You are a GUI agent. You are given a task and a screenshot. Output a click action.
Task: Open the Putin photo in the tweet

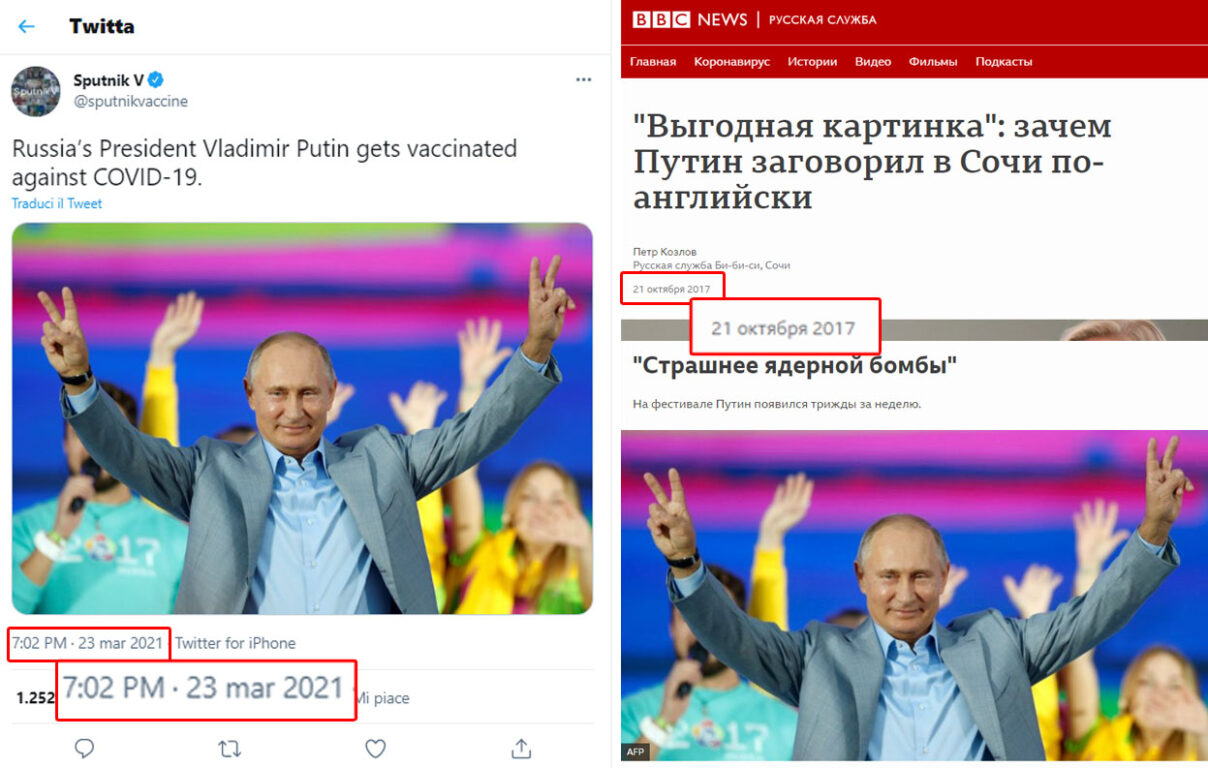[302, 418]
